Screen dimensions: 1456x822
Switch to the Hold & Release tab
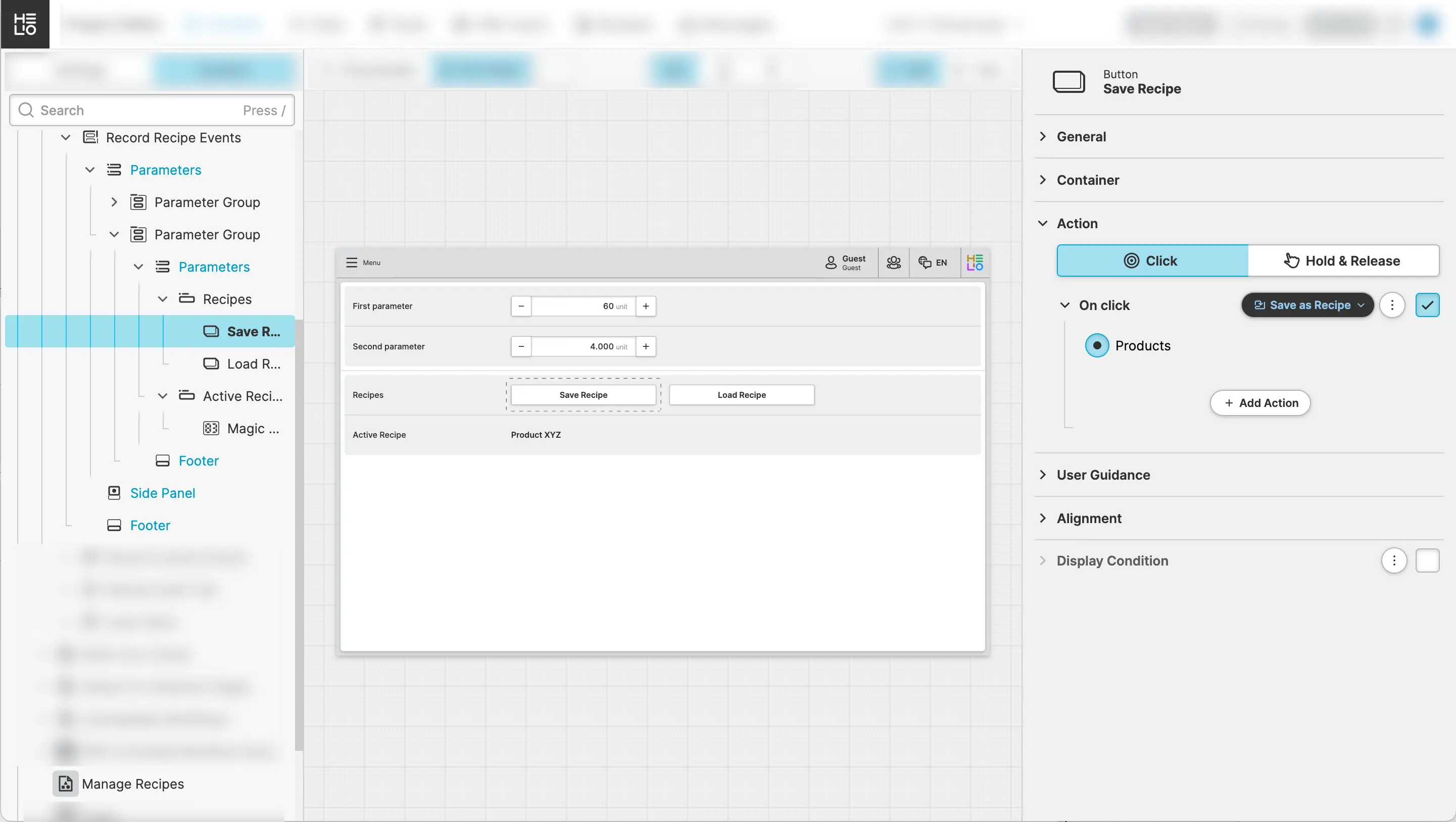tap(1343, 261)
